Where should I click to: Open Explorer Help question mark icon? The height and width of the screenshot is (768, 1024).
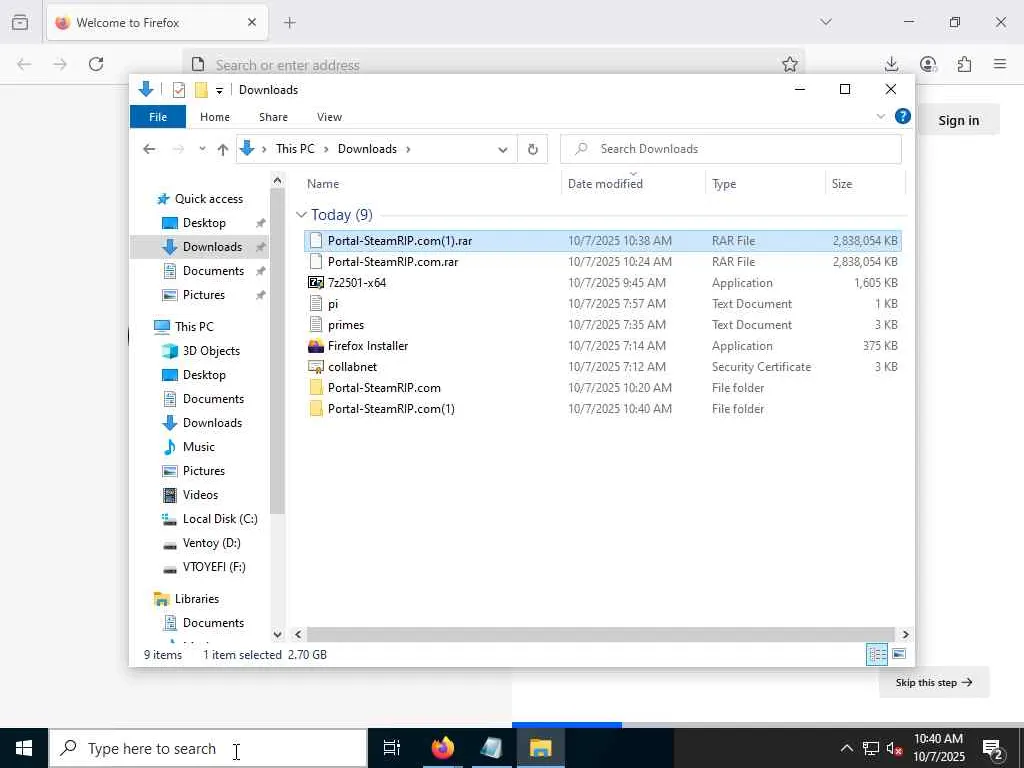[x=903, y=116]
